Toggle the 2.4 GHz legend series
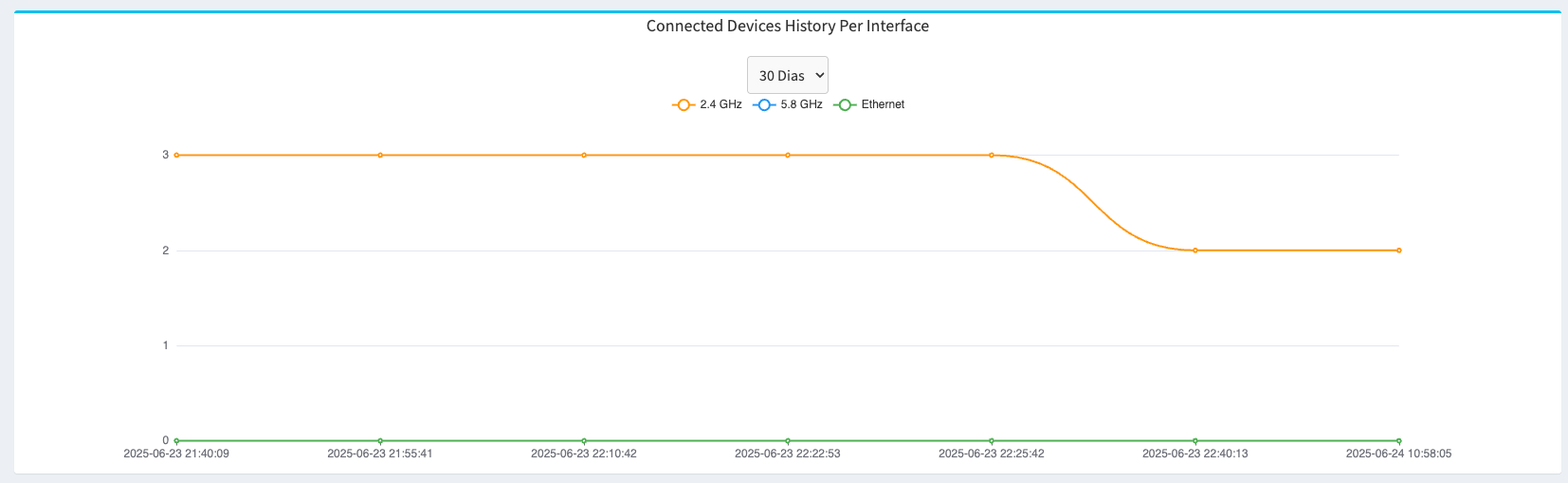The image size is (1568, 483). coord(707,104)
